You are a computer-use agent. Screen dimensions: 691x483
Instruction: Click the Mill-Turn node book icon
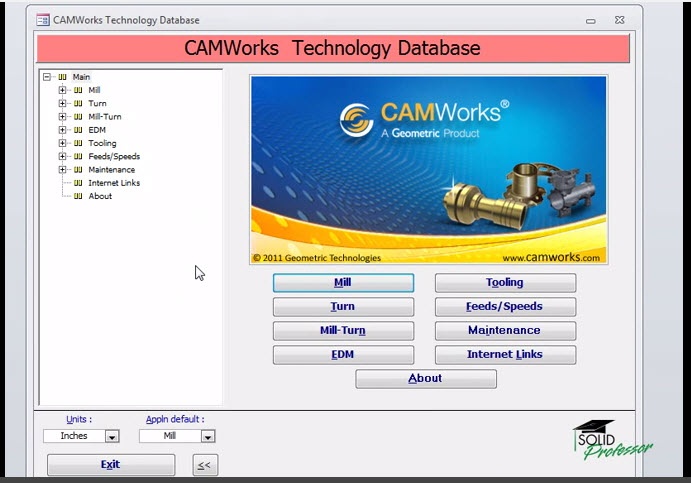[x=78, y=117]
